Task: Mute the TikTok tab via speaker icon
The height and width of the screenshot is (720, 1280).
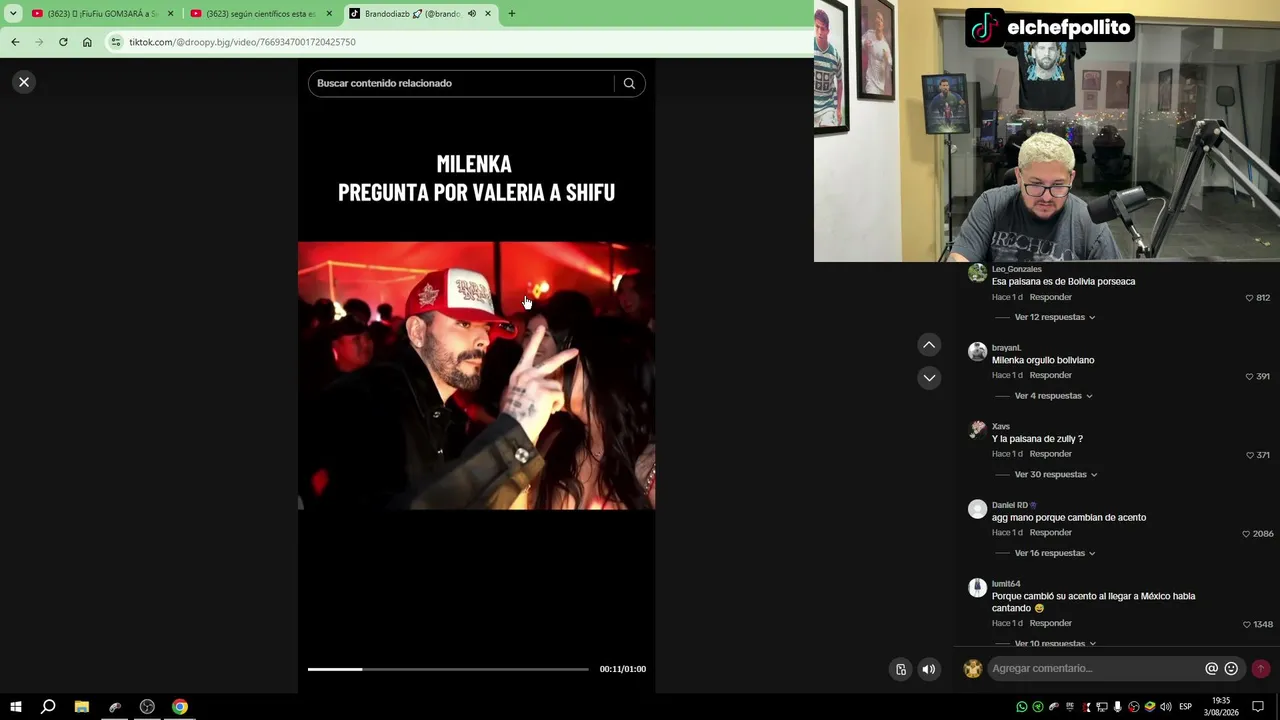Action: point(471,14)
